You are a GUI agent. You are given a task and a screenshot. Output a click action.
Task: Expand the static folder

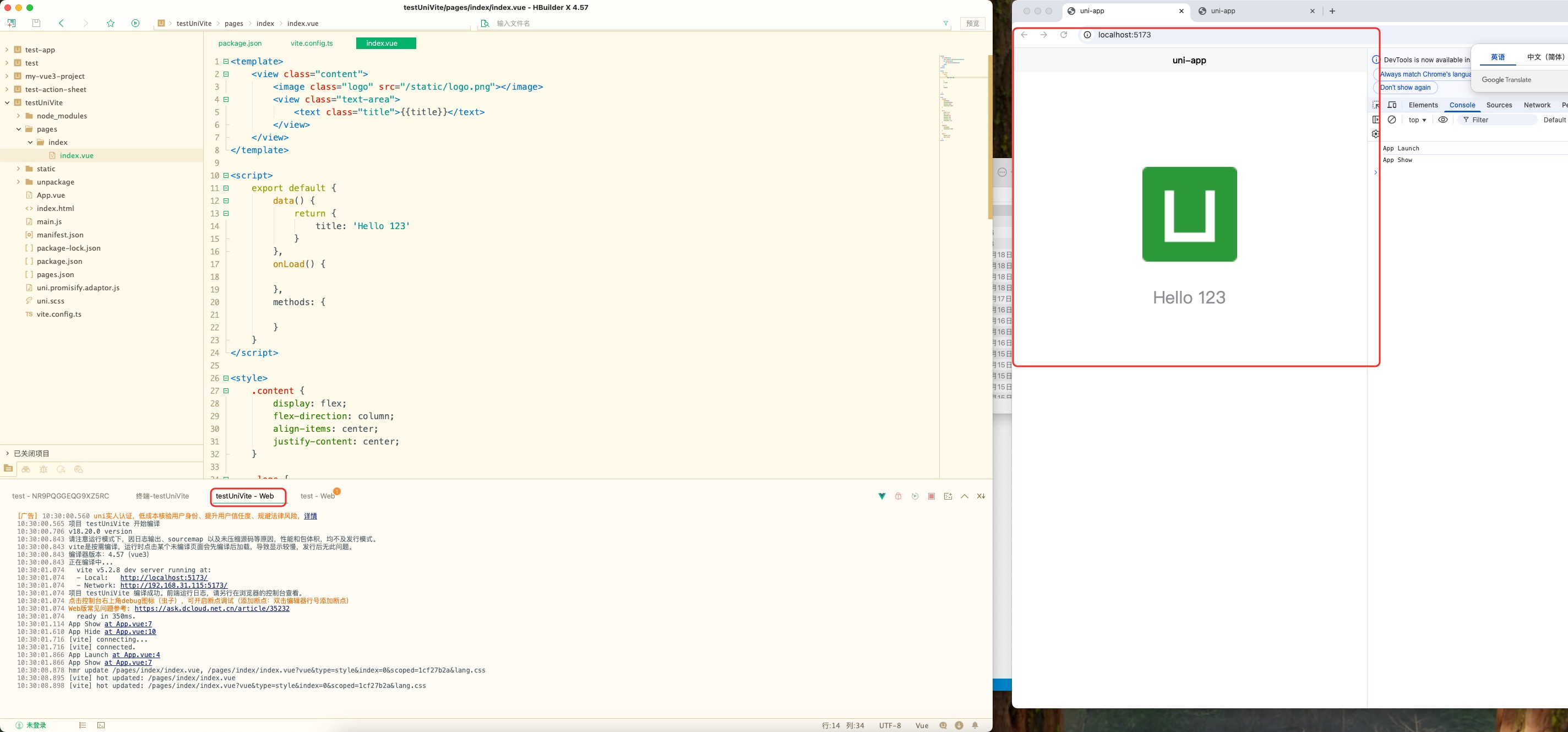18,169
